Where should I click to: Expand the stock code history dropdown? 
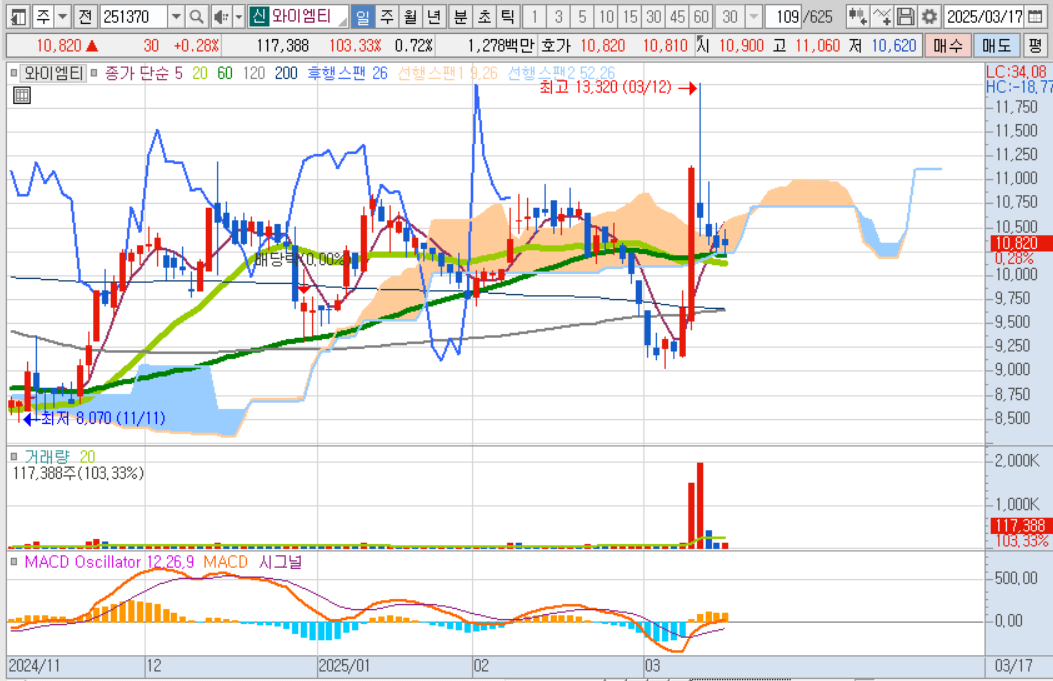175,16
